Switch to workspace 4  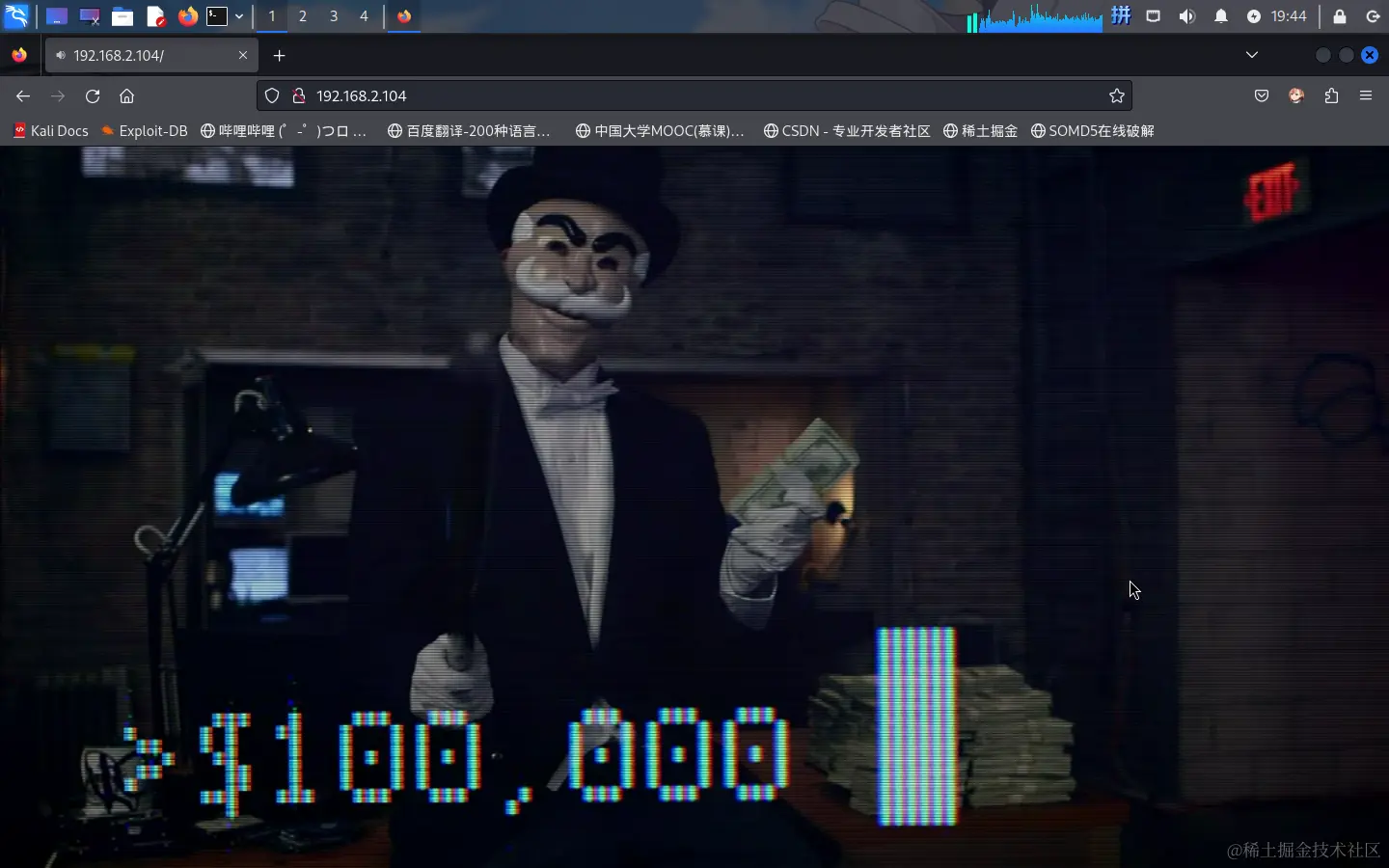364,16
